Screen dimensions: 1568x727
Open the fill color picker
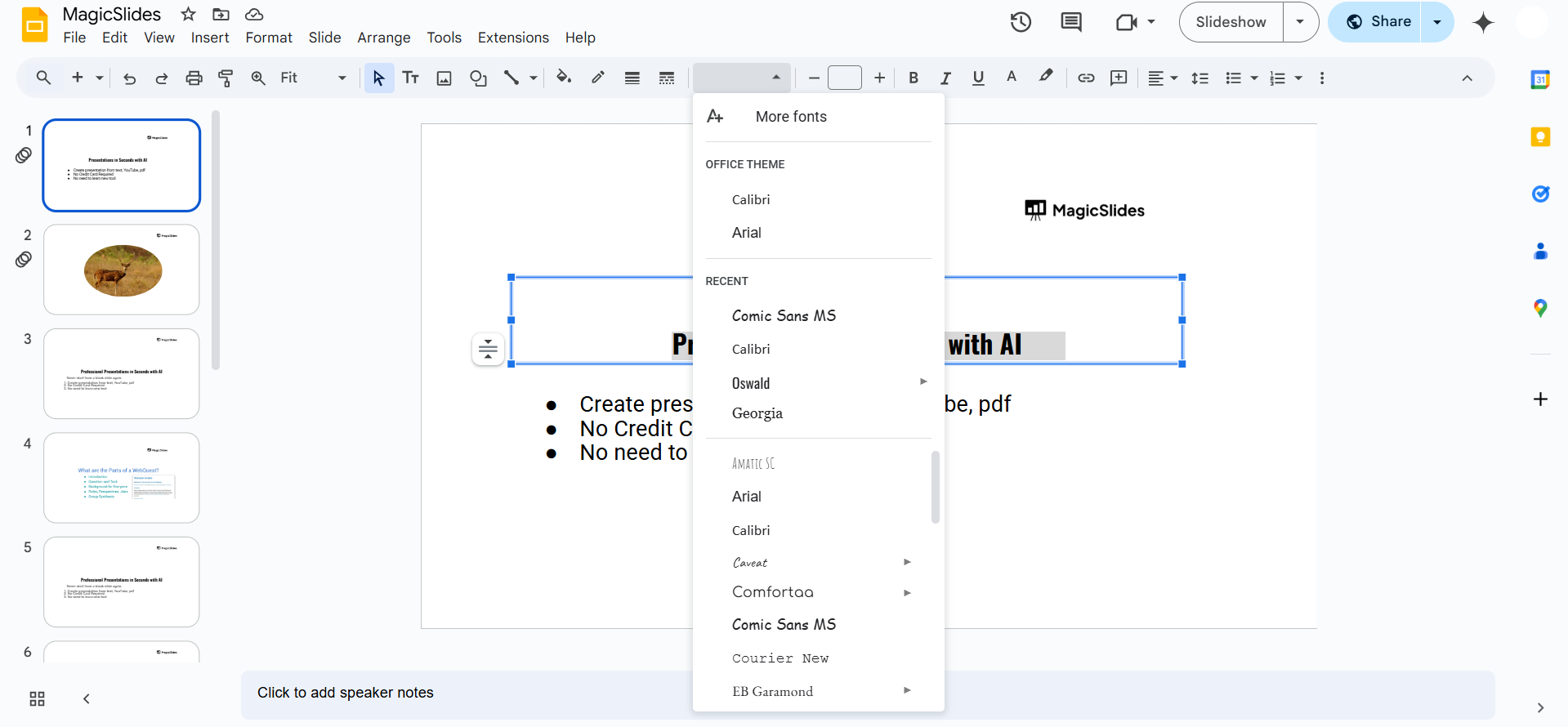pos(564,78)
